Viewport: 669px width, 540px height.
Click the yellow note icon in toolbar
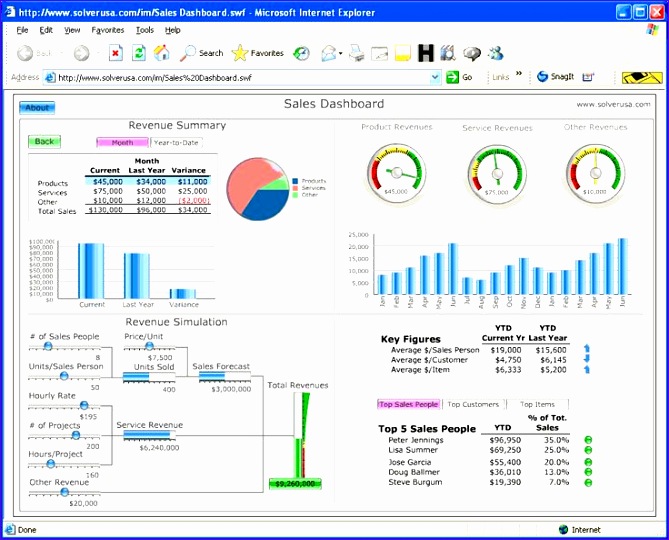[403, 53]
